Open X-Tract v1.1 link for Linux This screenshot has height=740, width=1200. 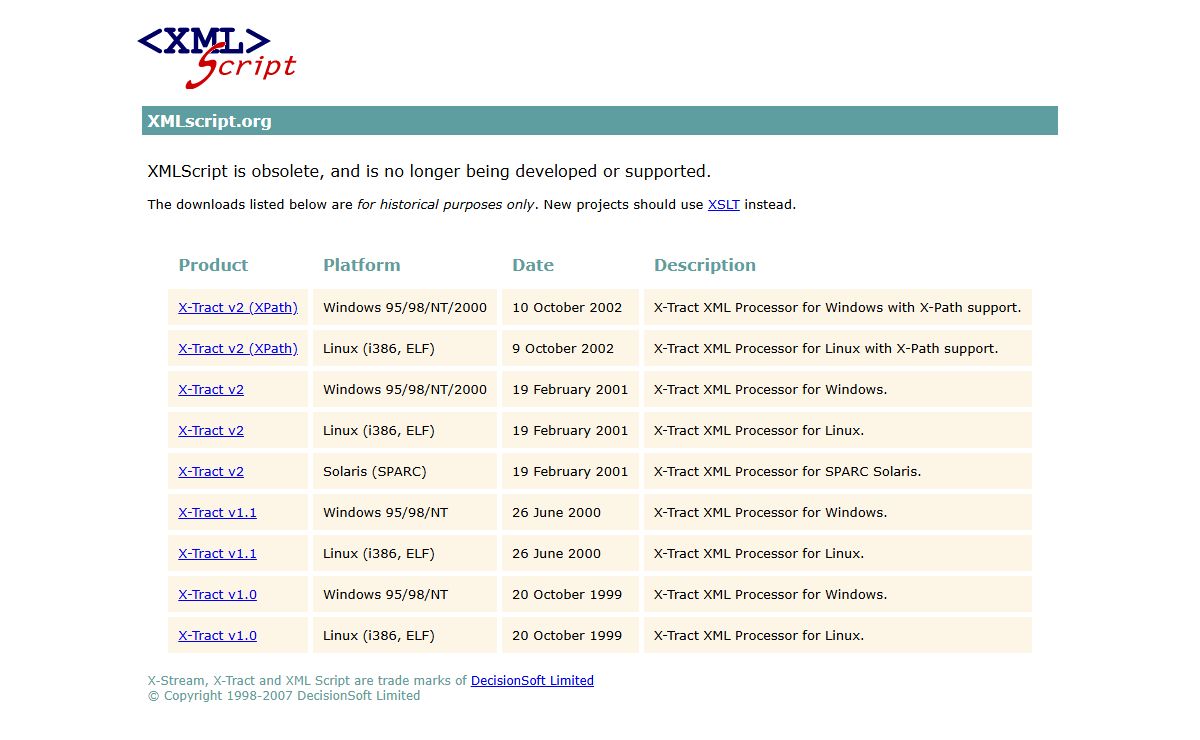coord(217,553)
